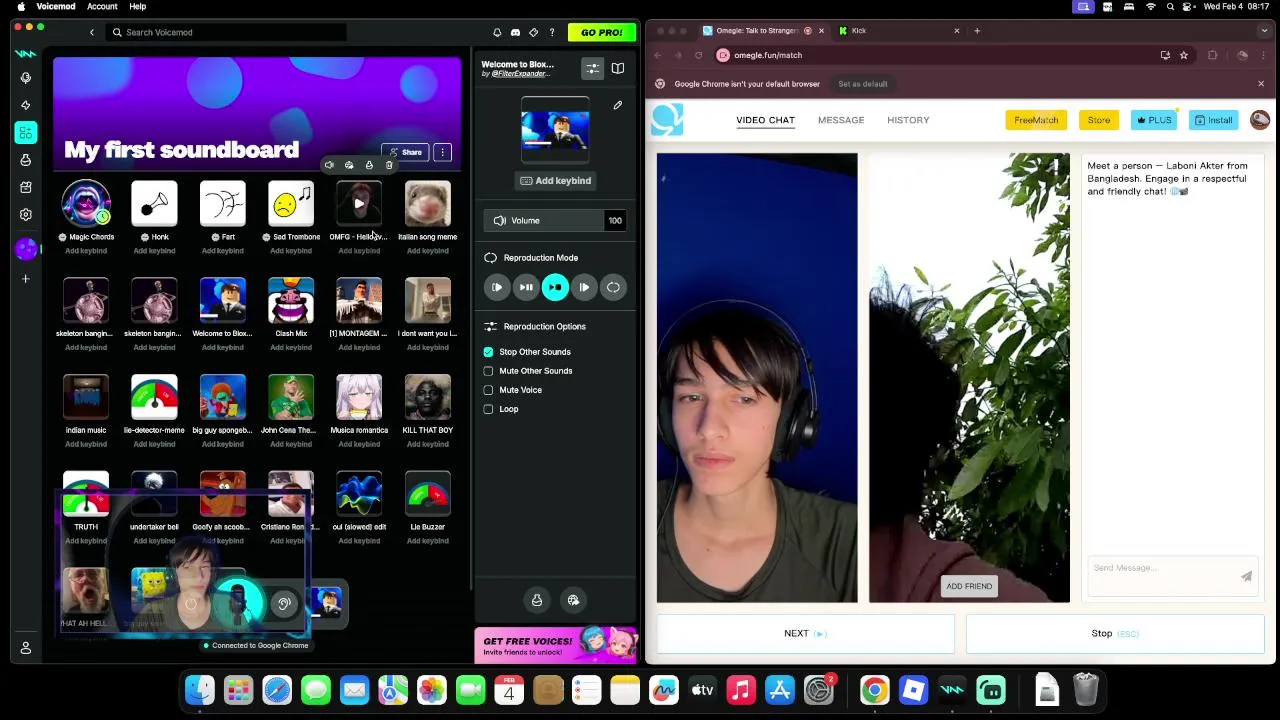Click the speaker icon in sound hover toolbar
1280x720 pixels.
[x=329, y=165]
